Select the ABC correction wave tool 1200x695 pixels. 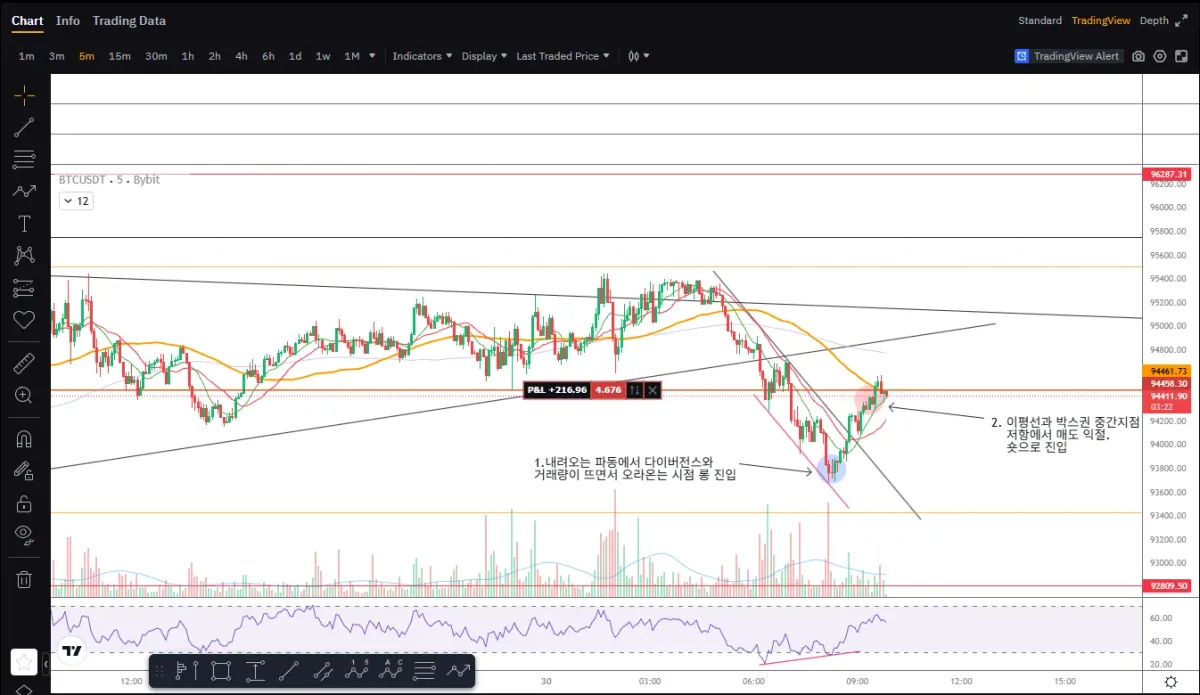pos(390,670)
